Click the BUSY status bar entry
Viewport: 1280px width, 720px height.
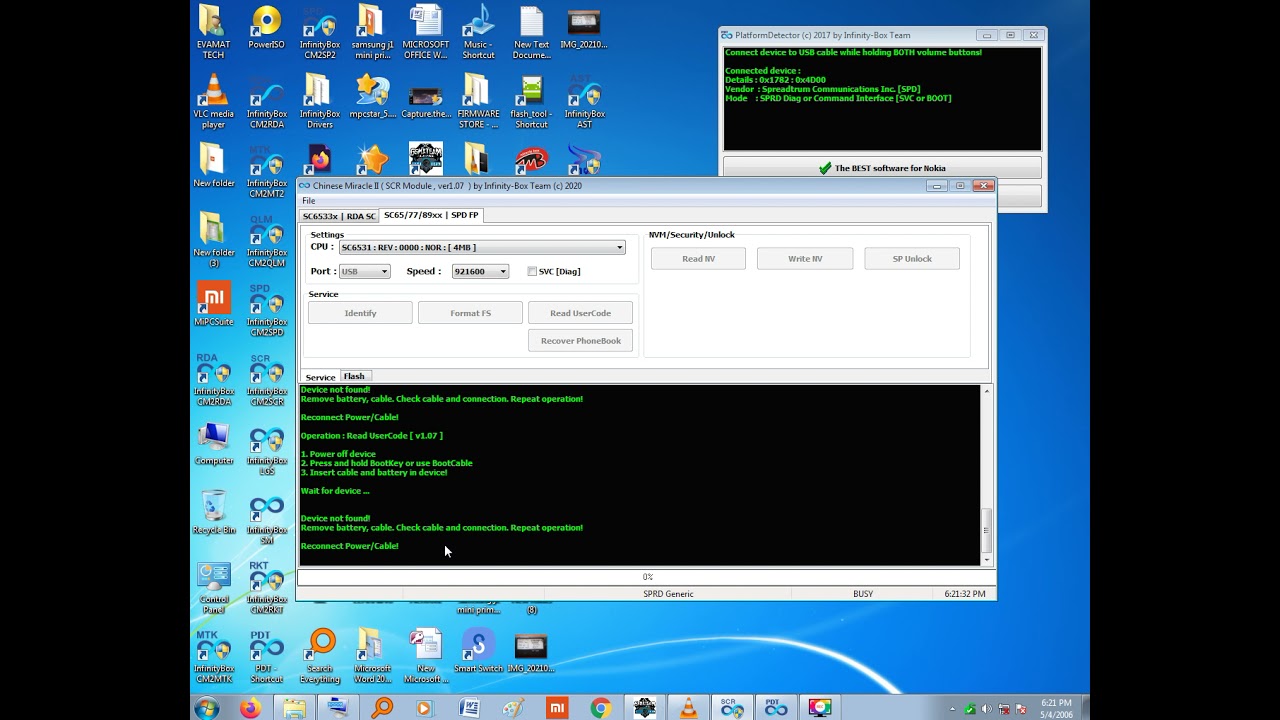(863, 594)
